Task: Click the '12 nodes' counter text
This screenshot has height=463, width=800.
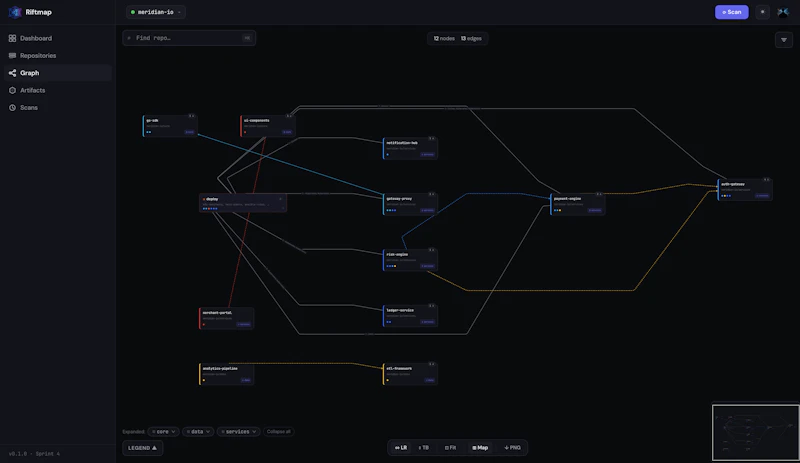Action: pos(444,38)
